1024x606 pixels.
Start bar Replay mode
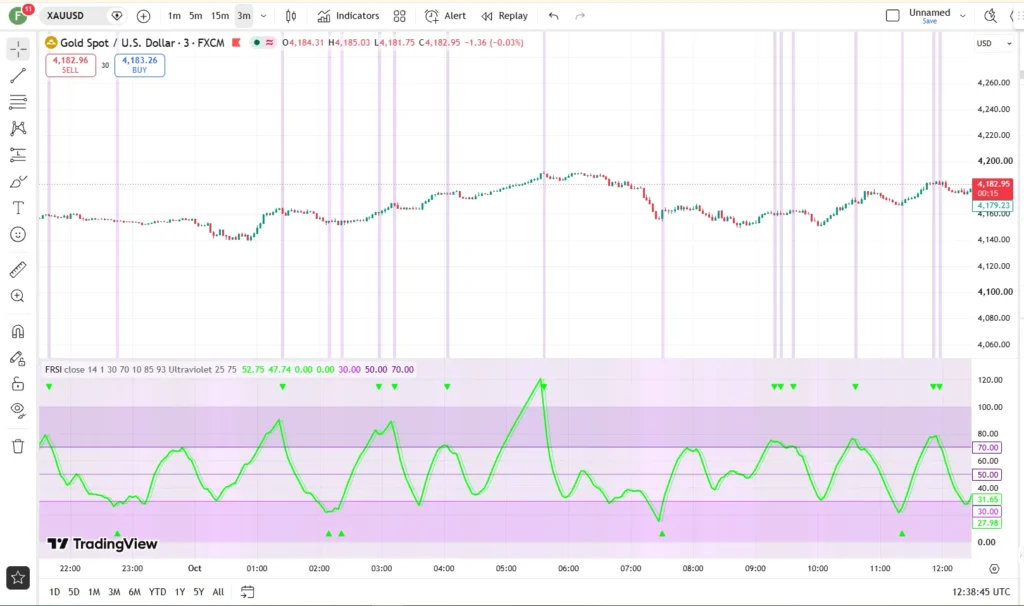pos(505,16)
